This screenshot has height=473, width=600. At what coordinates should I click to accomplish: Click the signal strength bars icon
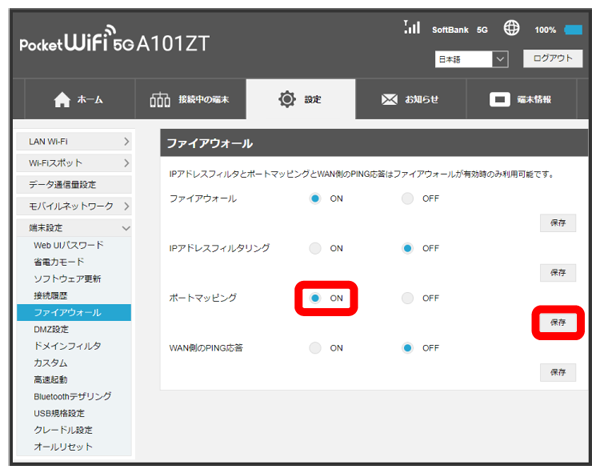tap(410, 29)
